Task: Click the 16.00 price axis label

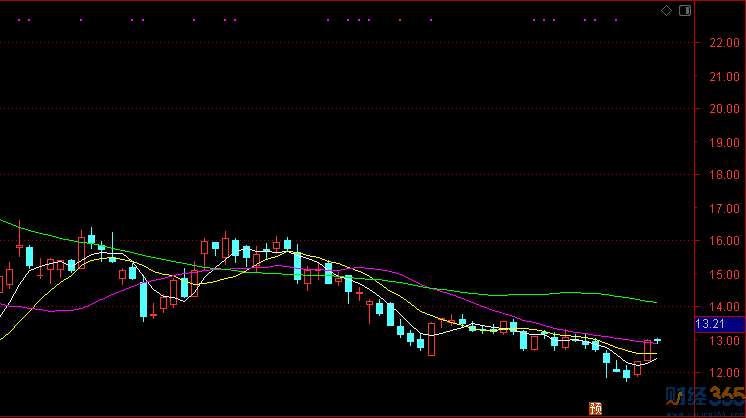Action: (x=724, y=241)
